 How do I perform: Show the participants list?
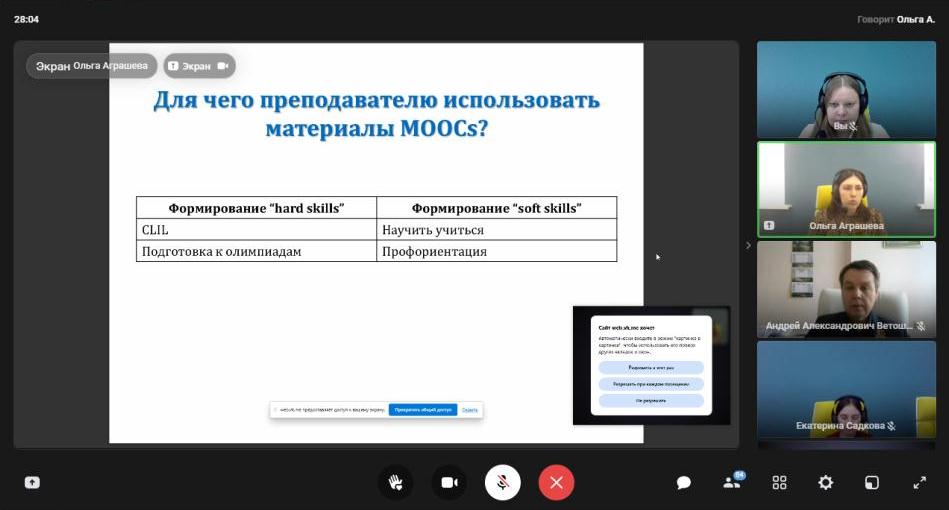731,482
